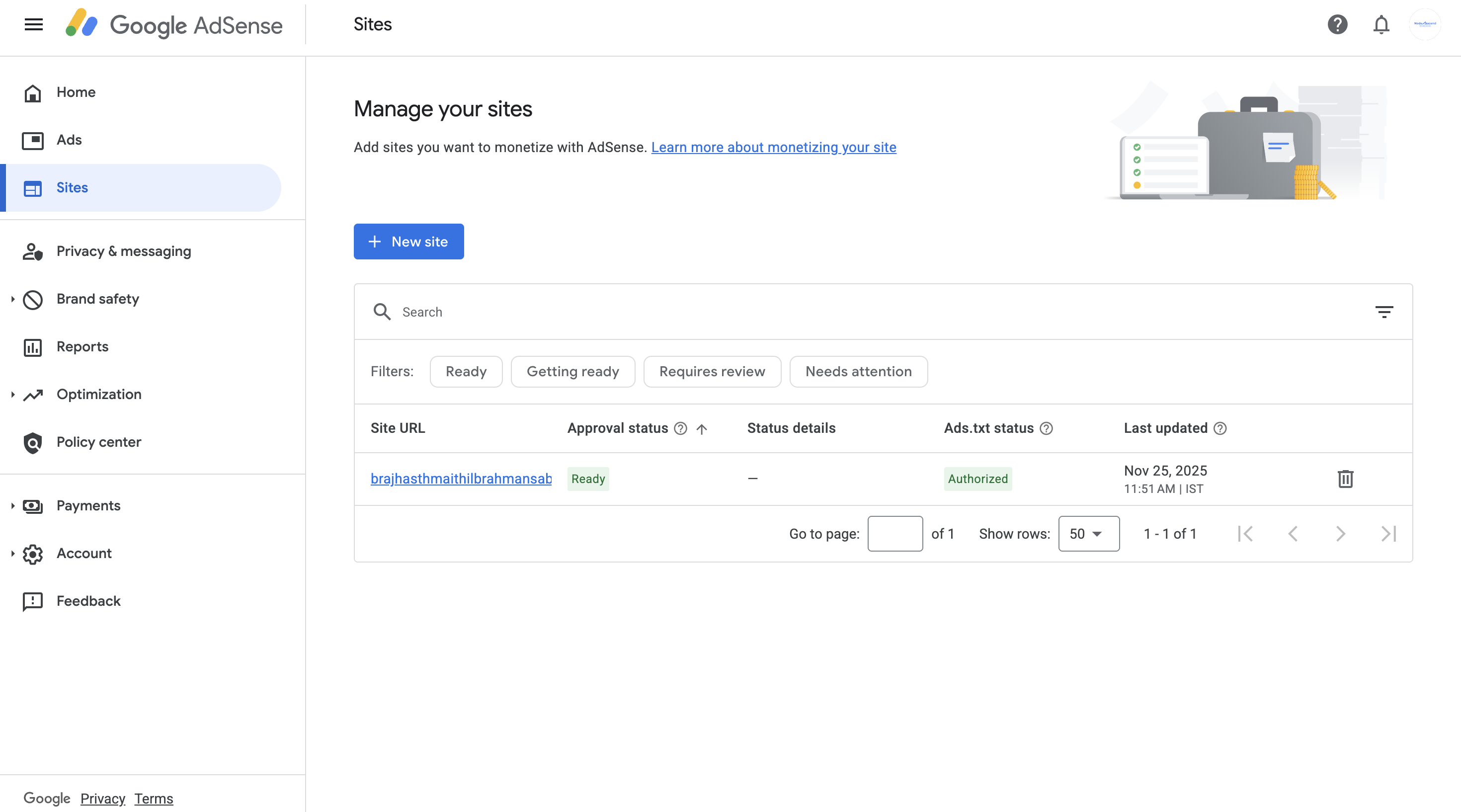Enable the Requires review filter
This screenshot has width=1461, height=812.
tap(712, 371)
